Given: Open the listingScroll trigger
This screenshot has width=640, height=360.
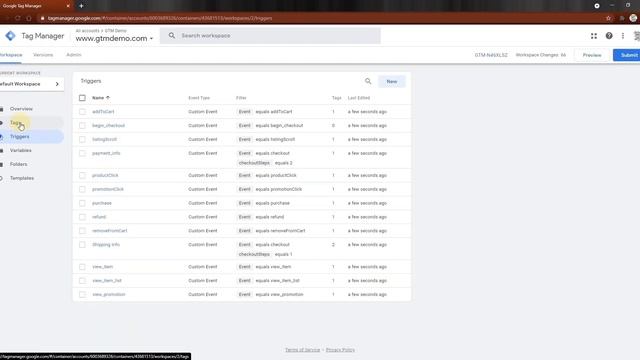Looking at the screenshot, I should [104, 140].
